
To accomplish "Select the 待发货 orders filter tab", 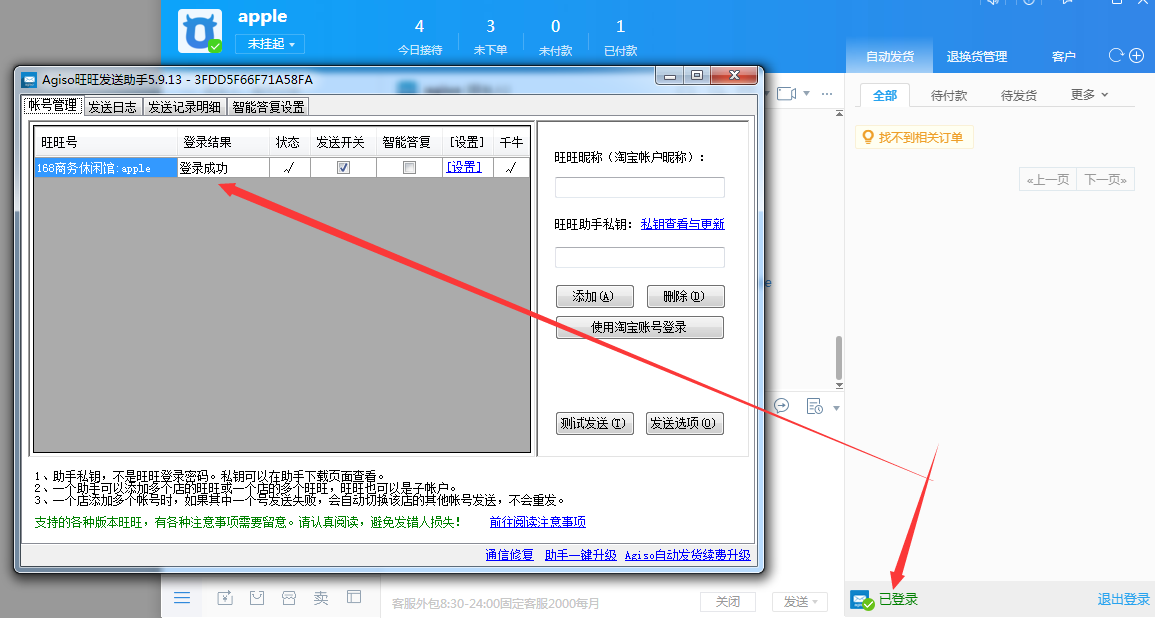I will coord(1019,95).
